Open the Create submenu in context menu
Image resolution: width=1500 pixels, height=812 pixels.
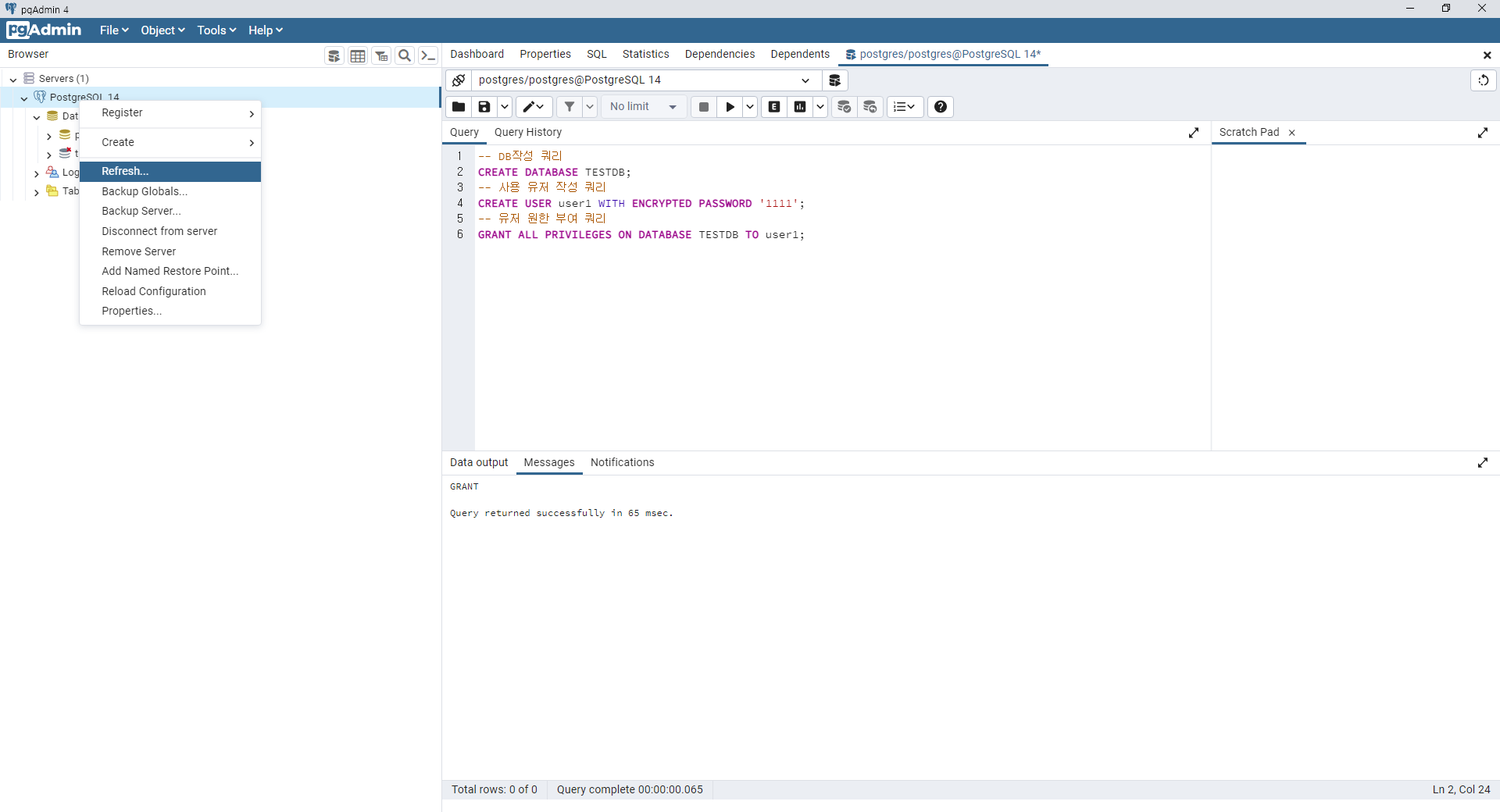pos(170,143)
